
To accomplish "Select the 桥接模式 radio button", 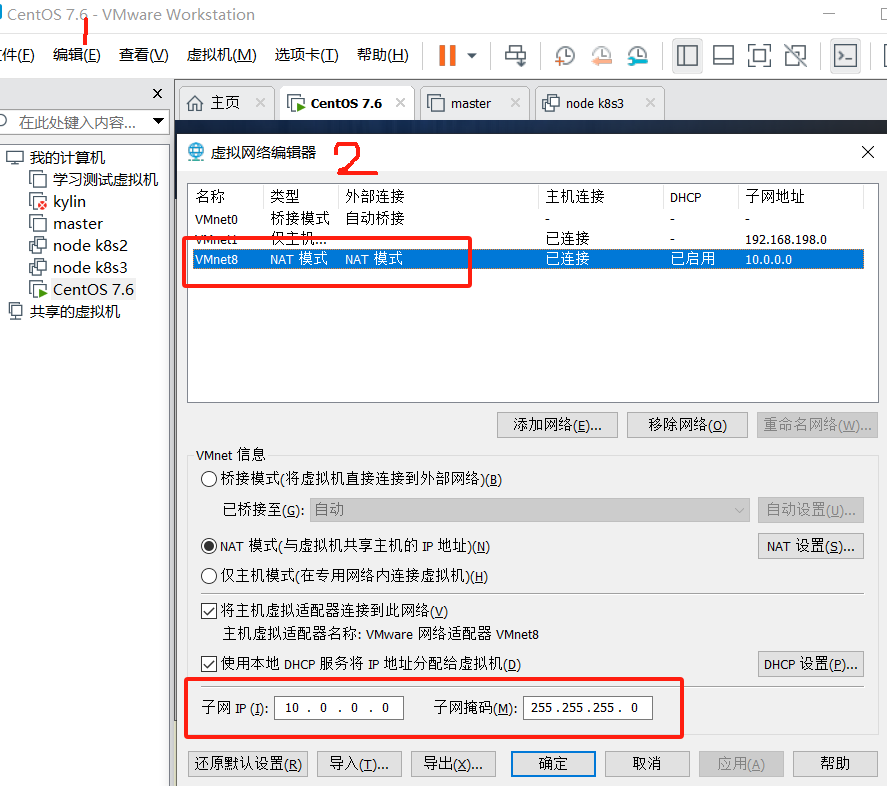I will pyautogui.click(x=209, y=479).
